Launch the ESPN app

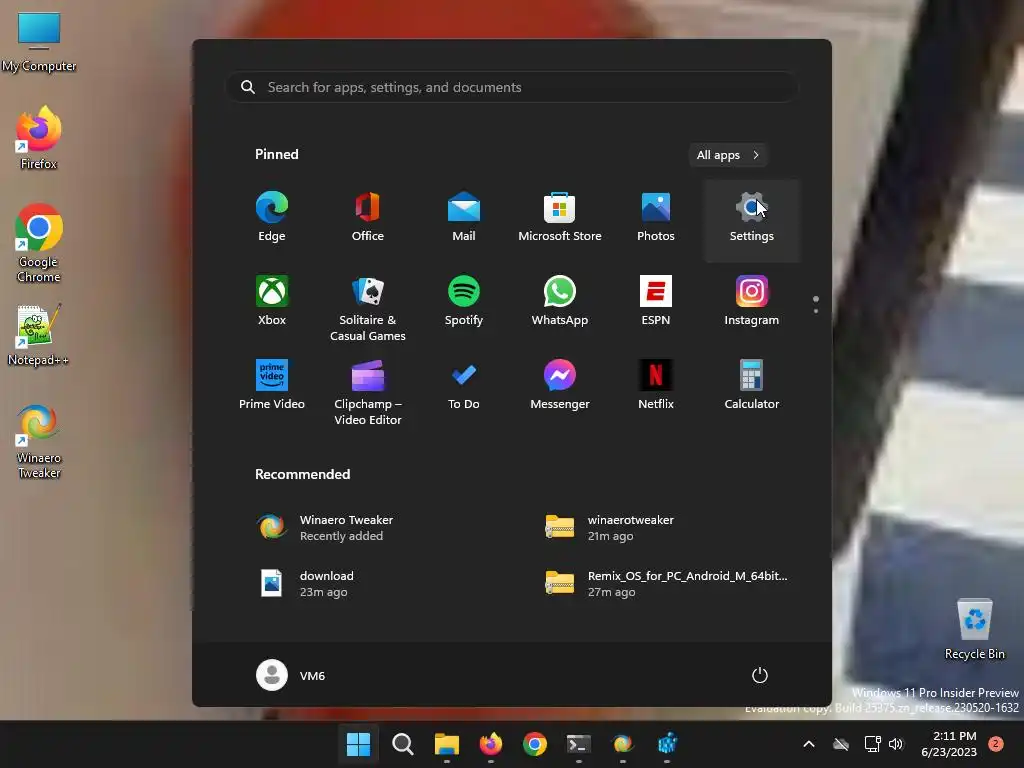click(x=656, y=301)
